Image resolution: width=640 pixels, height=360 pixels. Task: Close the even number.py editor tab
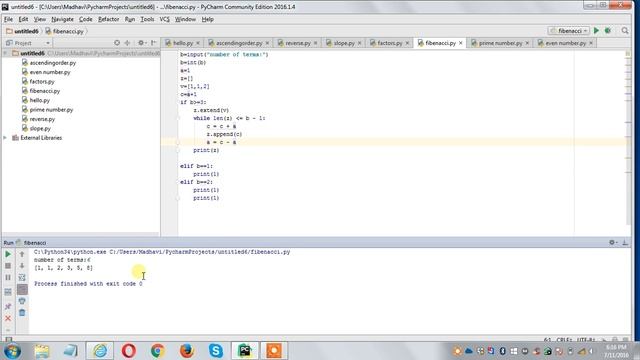click(591, 43)
